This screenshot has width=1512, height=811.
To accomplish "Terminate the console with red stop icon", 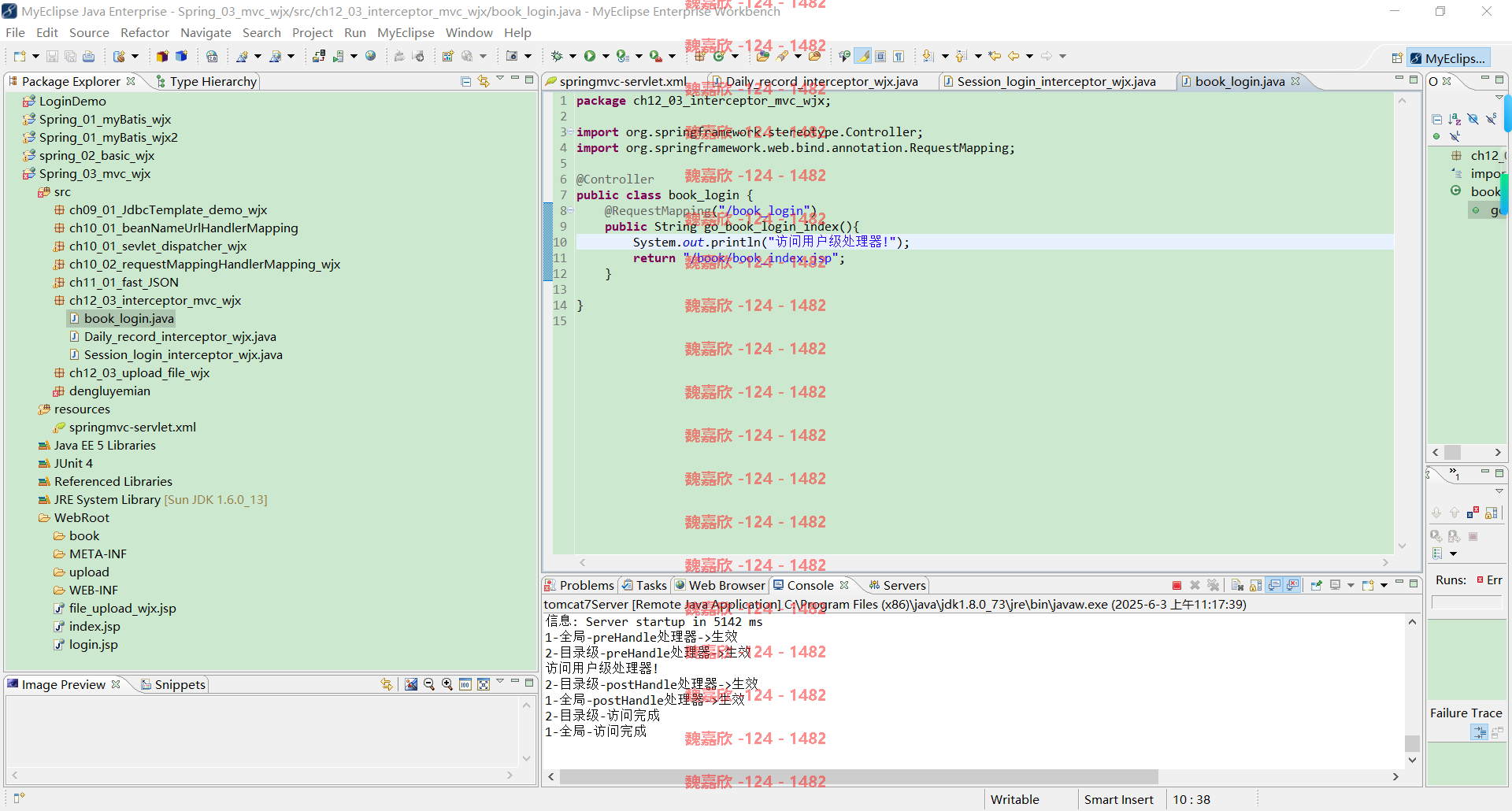I will pos(1177,585).
